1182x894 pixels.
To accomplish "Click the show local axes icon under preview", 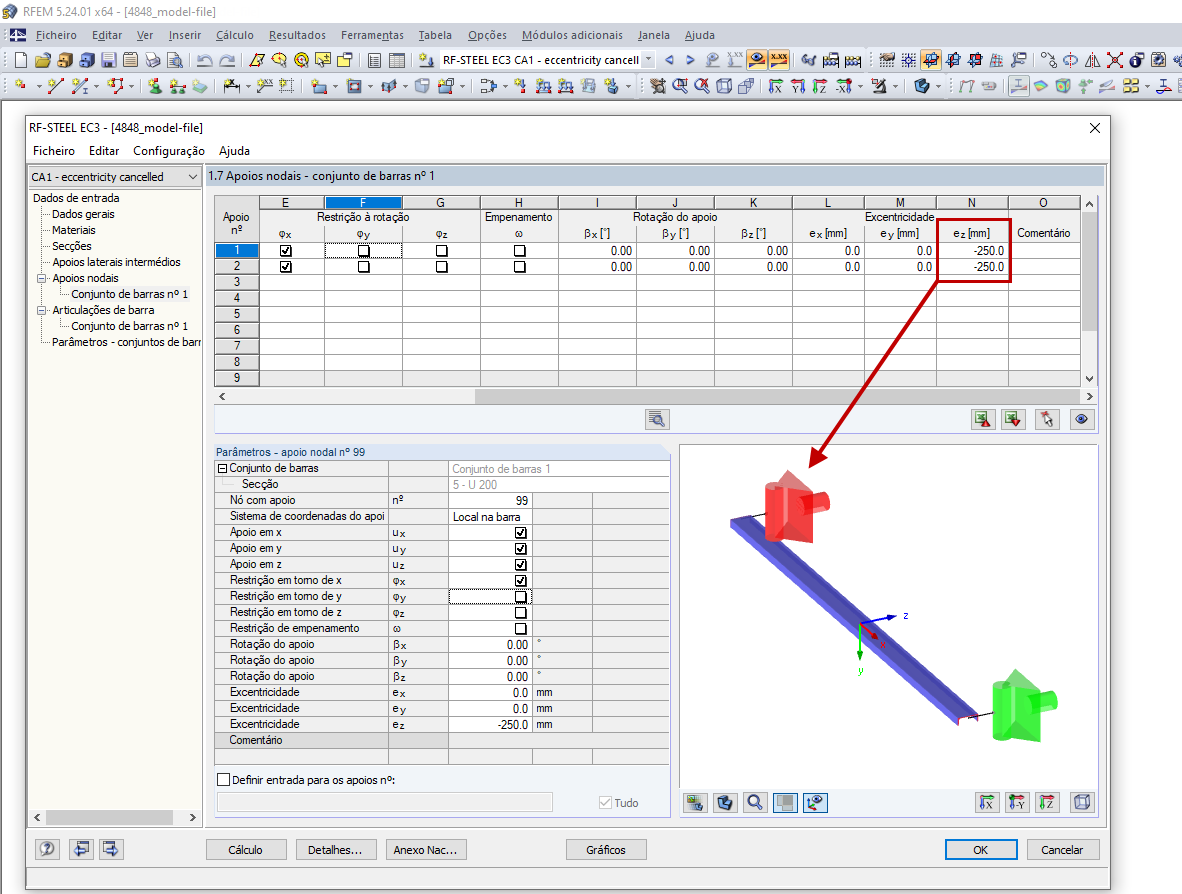I will pyautogui.click(x=815, y=803).
